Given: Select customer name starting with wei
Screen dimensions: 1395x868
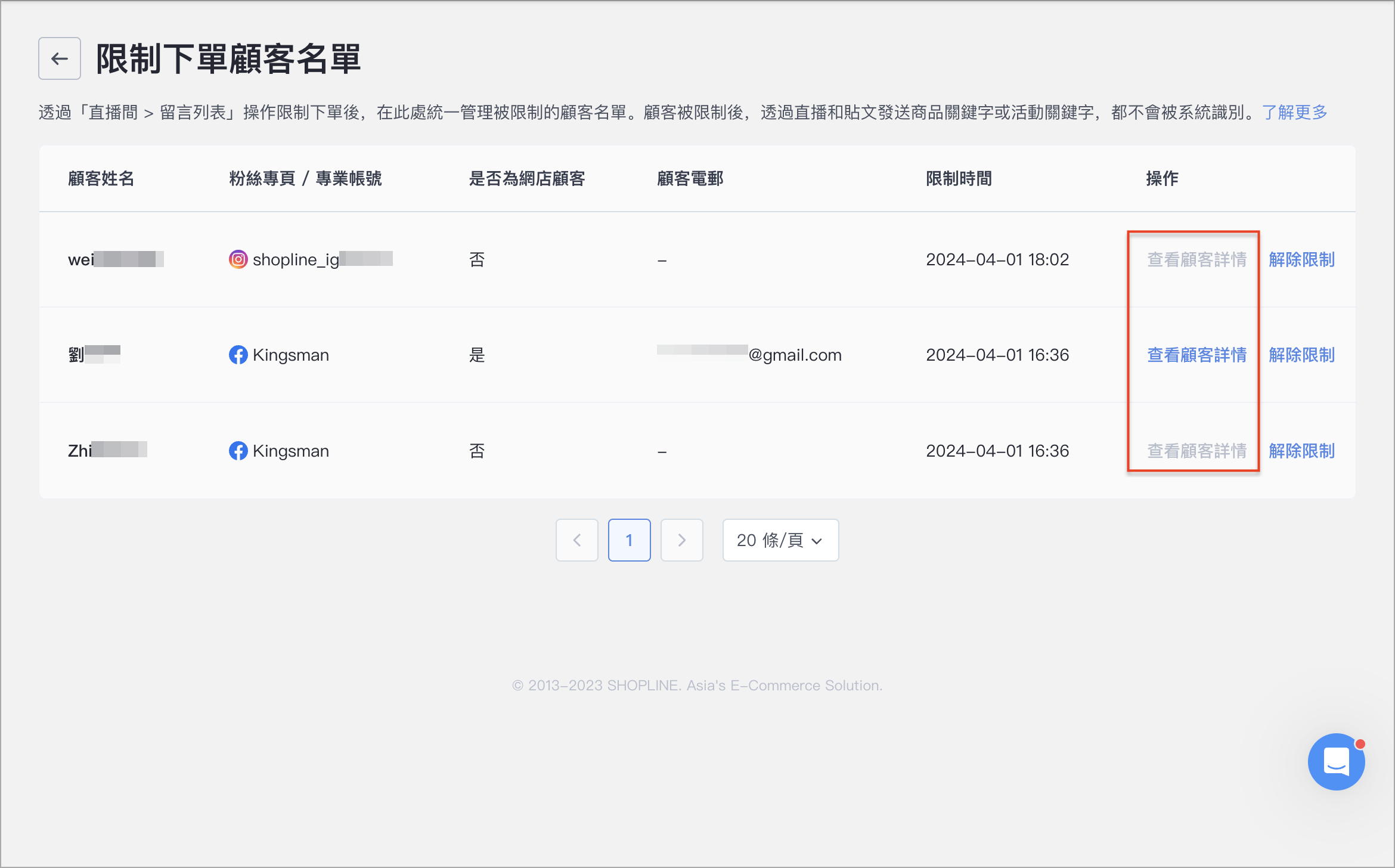Looking at the screenshot, I should click(116, 259).
